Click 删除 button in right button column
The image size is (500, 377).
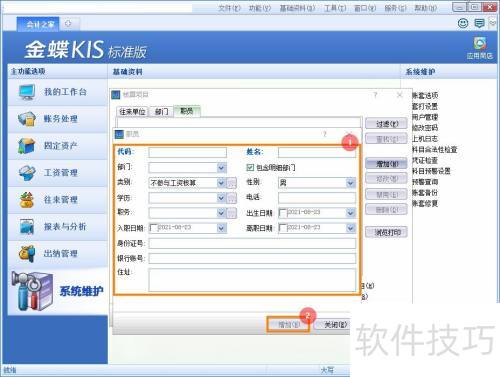pyautogui.click(x=387, y=210)
